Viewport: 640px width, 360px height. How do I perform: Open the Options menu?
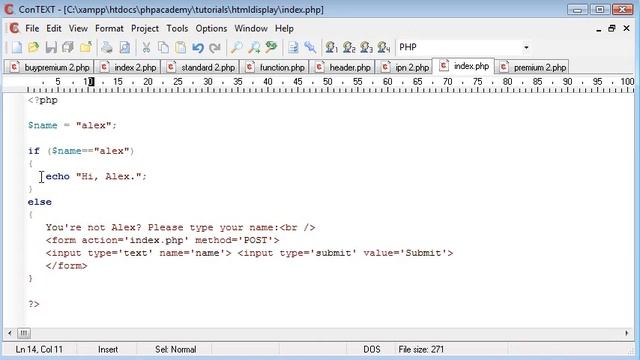[x=211, y=29]
